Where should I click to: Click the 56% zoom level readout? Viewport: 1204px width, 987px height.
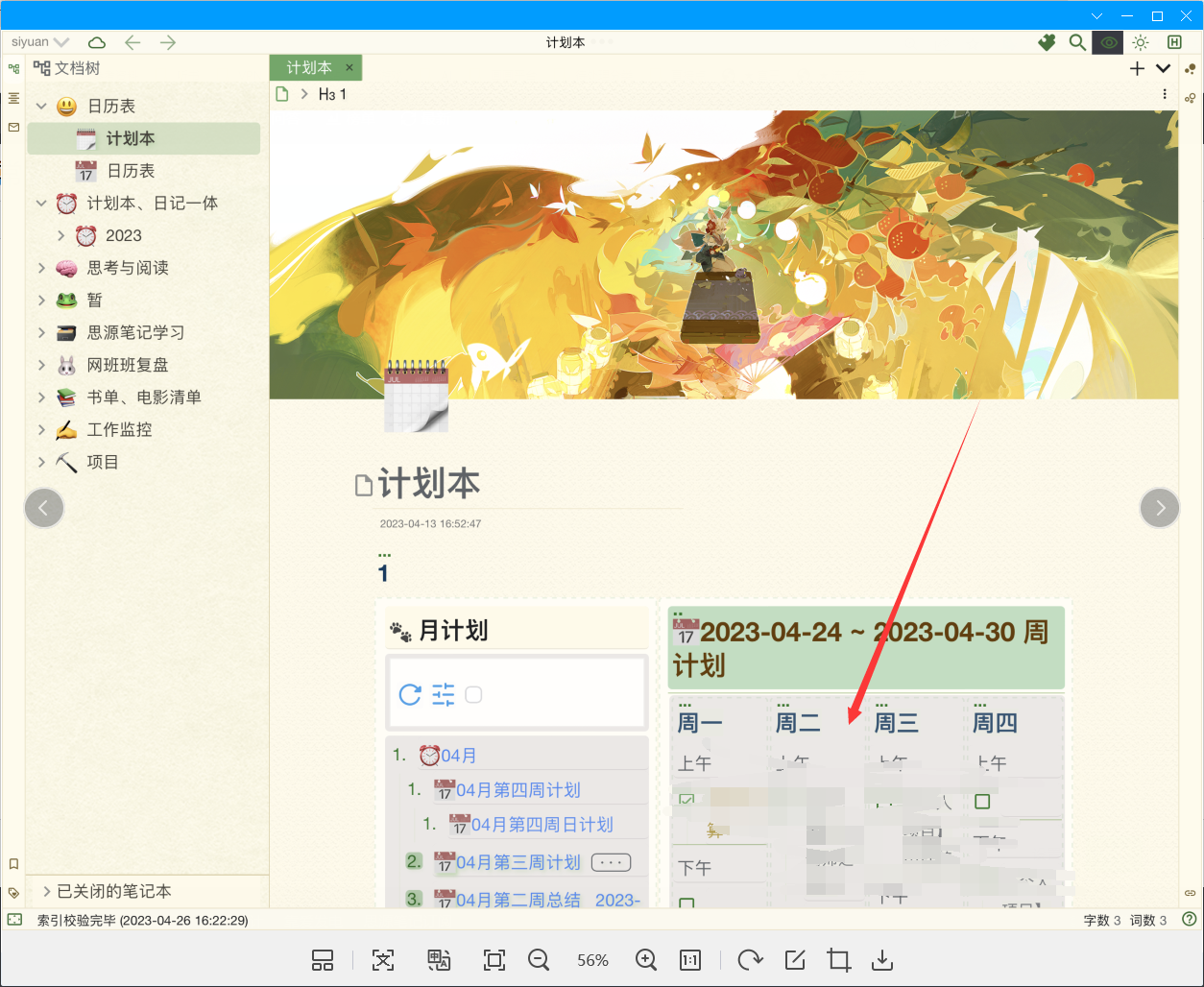click(x=592, y=960)
